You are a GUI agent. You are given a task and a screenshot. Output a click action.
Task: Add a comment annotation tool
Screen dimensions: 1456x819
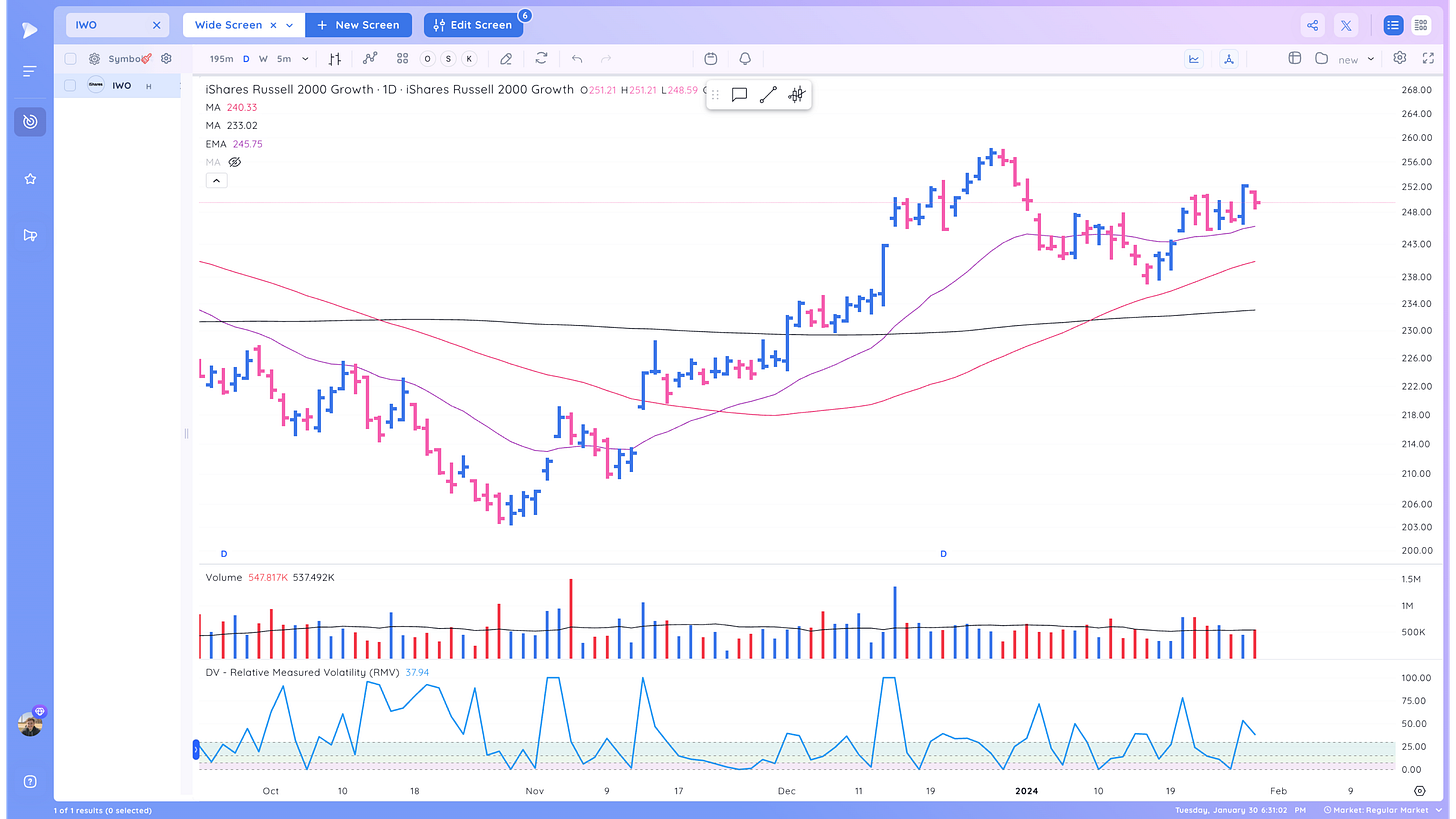[x=740, y=95]
